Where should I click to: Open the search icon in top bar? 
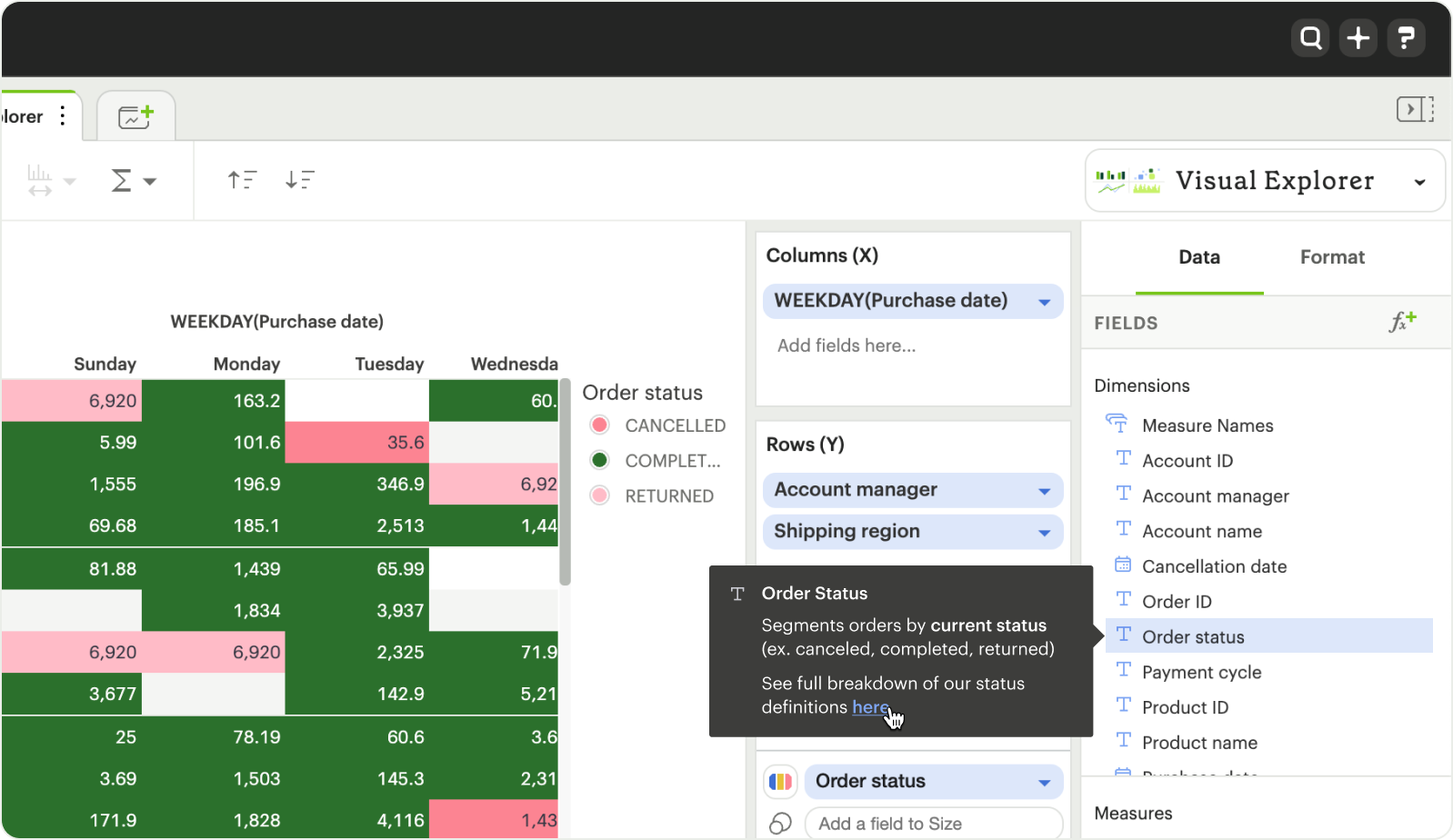pos(1310,38)
